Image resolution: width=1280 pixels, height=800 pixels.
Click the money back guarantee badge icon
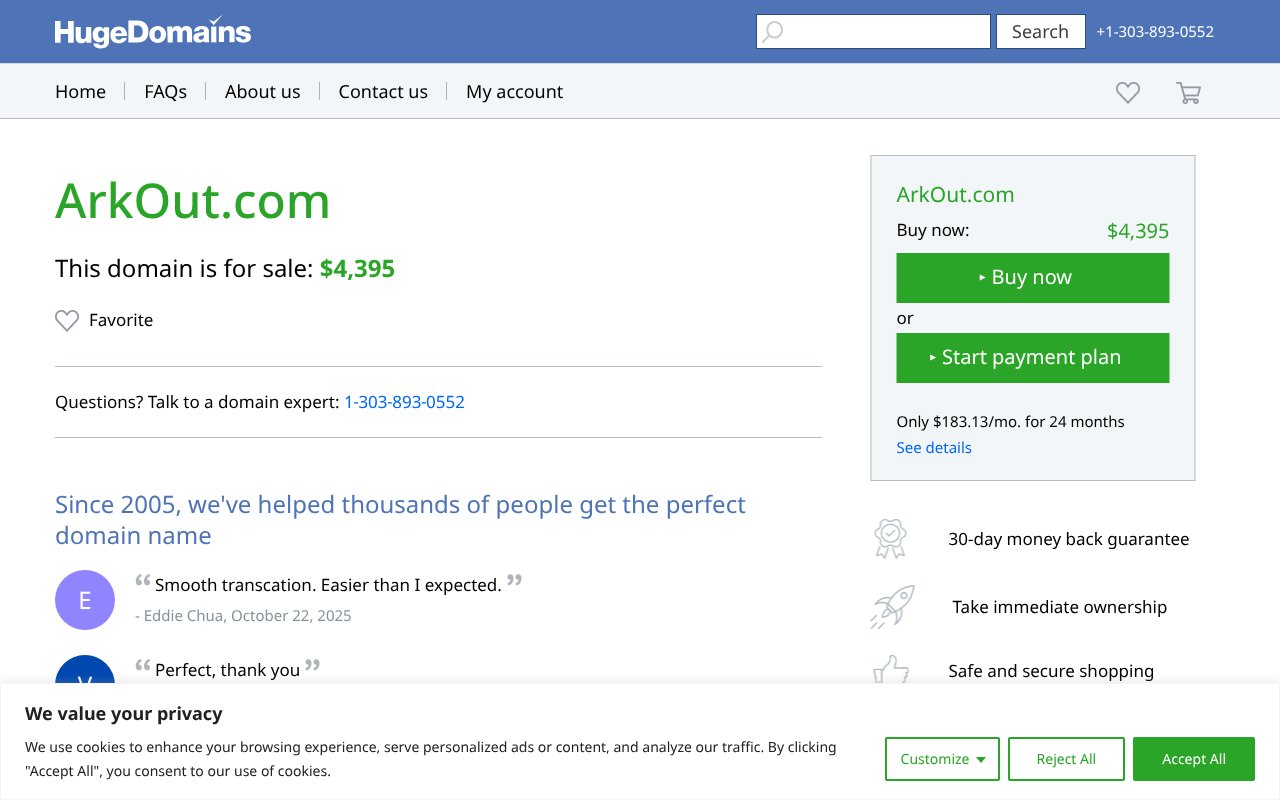pos(890,538)
